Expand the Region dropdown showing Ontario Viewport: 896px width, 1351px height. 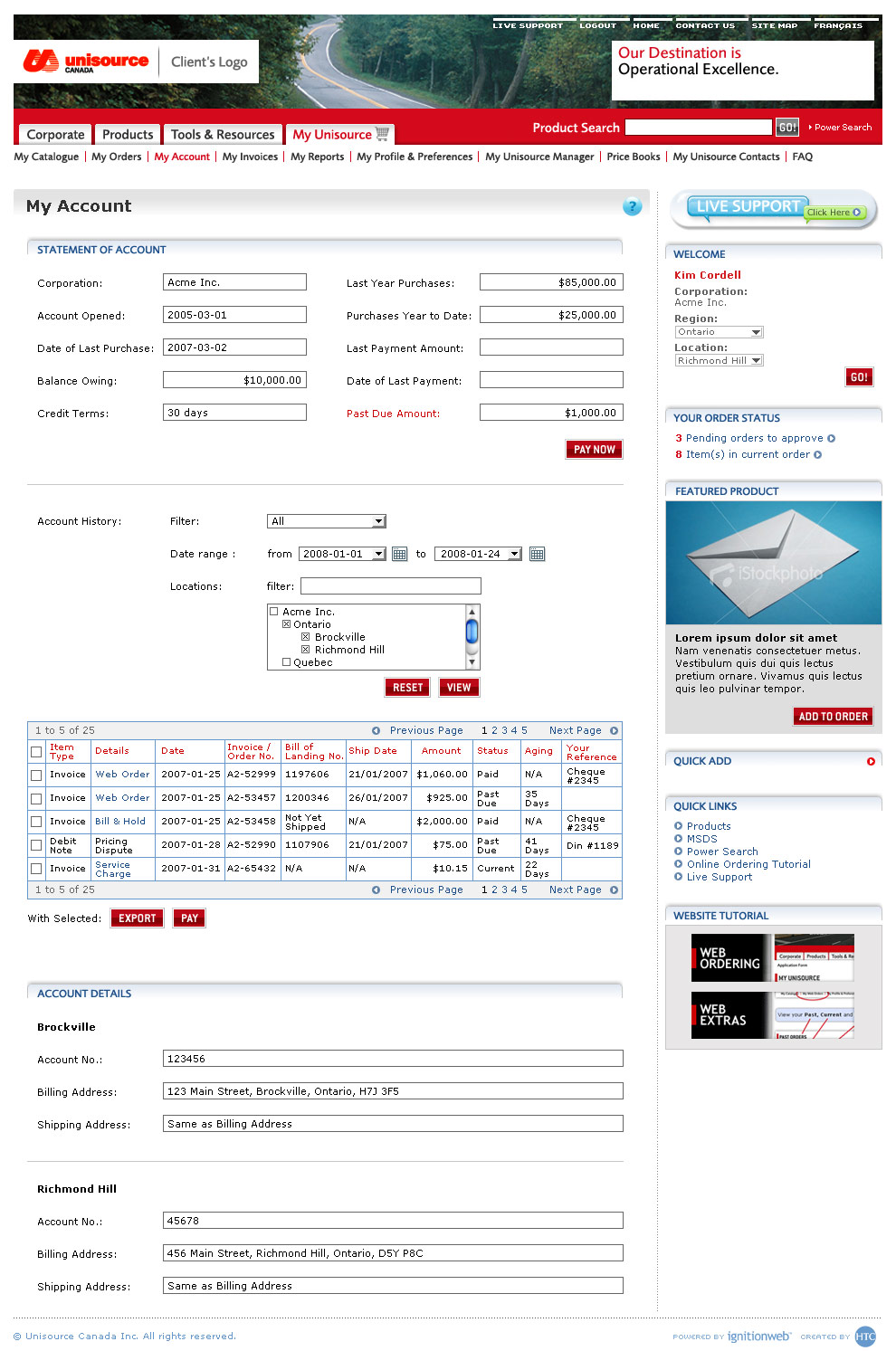coord(756,332)
